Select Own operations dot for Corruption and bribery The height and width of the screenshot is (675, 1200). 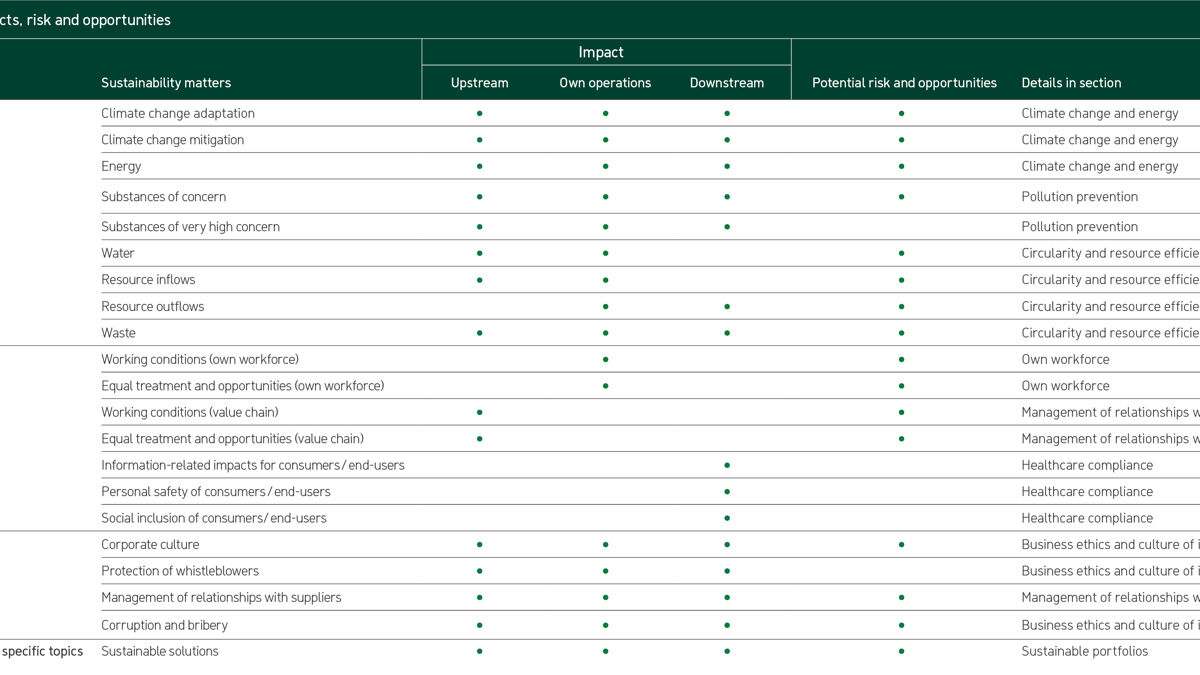tap(605, 625)
